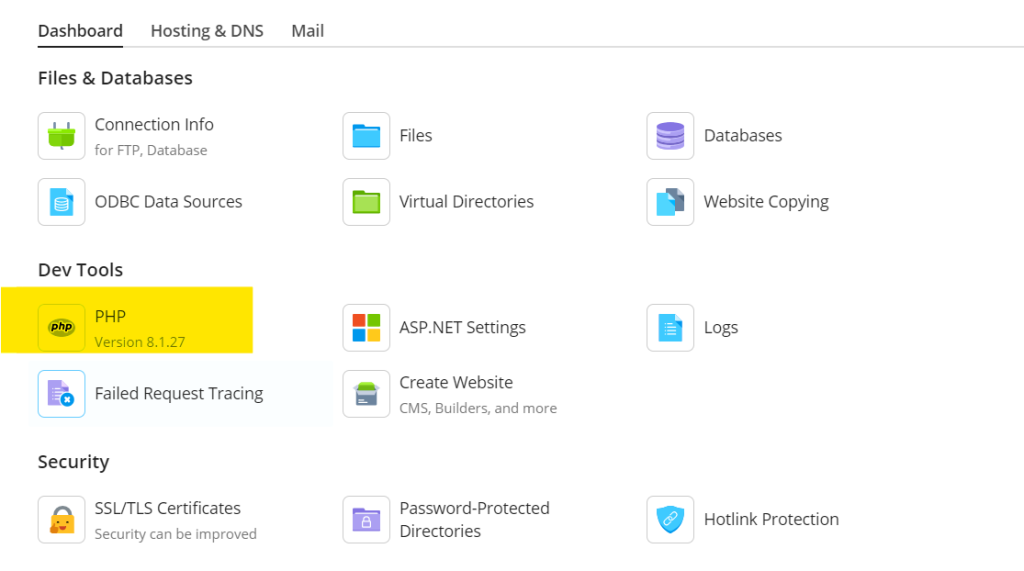The width and height of the screenshot is (1024, 571).
Task: Open the Password-Protected Directories folder icon
Action: click(x=366, y=520)
